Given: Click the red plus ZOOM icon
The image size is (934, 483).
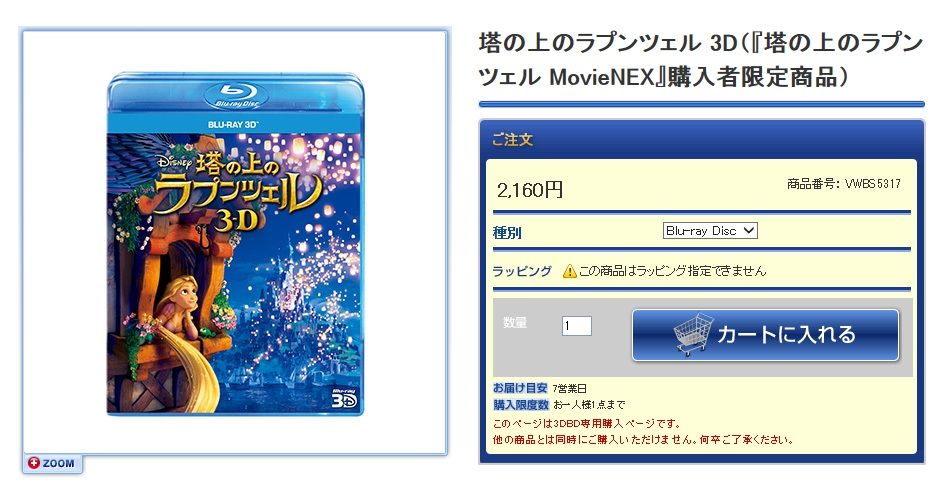Looking at the screenshot, I should tap(33, 463).
